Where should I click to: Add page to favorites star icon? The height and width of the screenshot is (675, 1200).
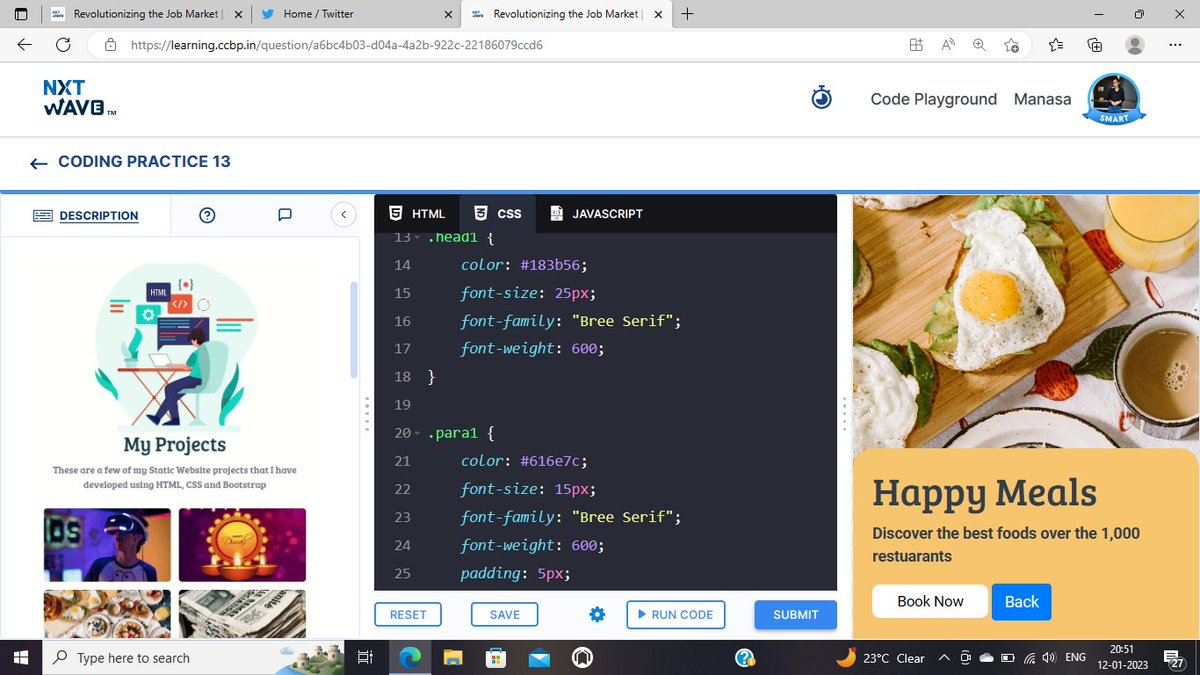(1011, 45)
